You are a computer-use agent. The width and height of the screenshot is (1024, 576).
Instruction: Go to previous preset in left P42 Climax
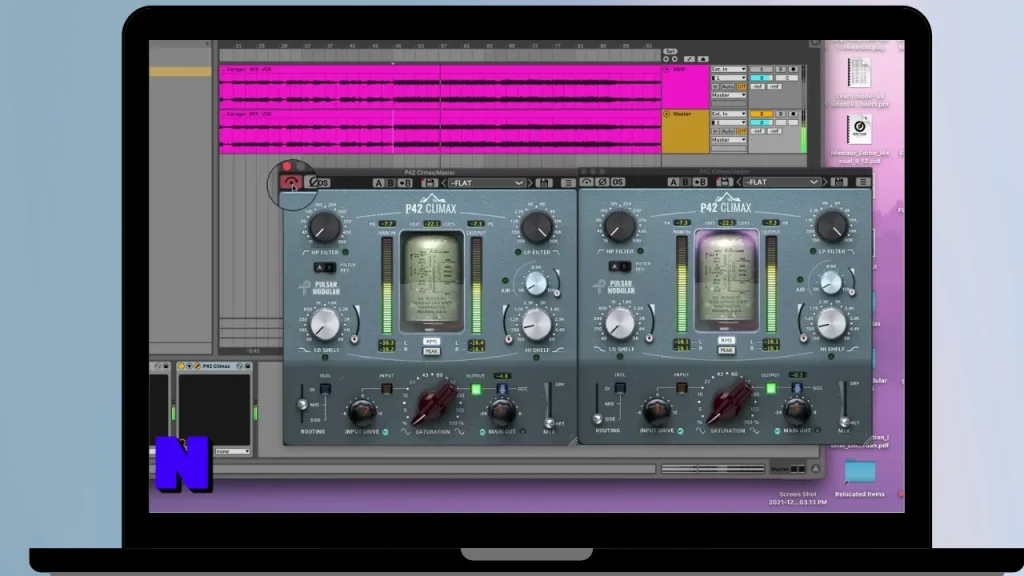pyautogui.click(x=443, y=184)
